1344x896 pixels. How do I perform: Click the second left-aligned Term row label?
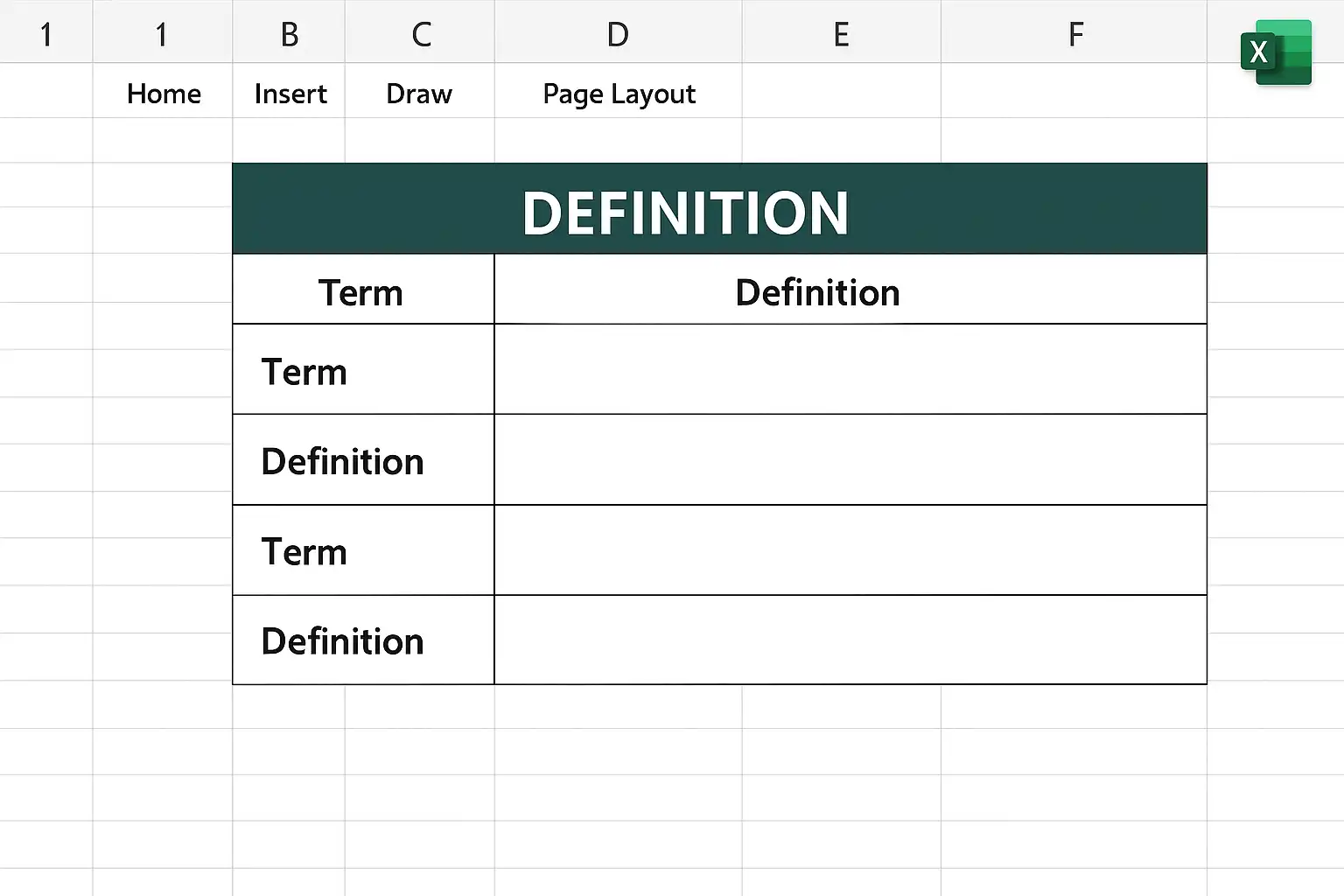304,552
